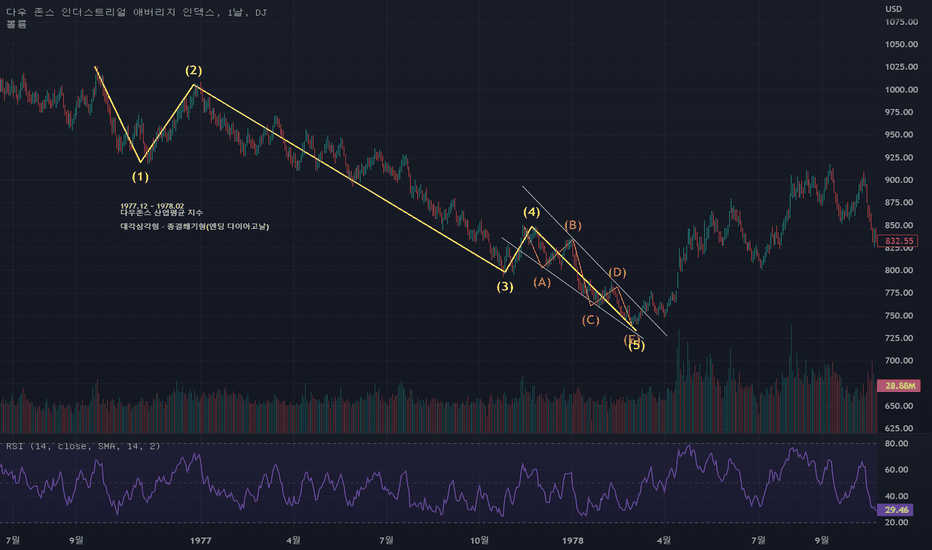The width and height of the screenshot is (932, 550).
Task: Click the 650.00 price axis label
Action: click(901, 406)
